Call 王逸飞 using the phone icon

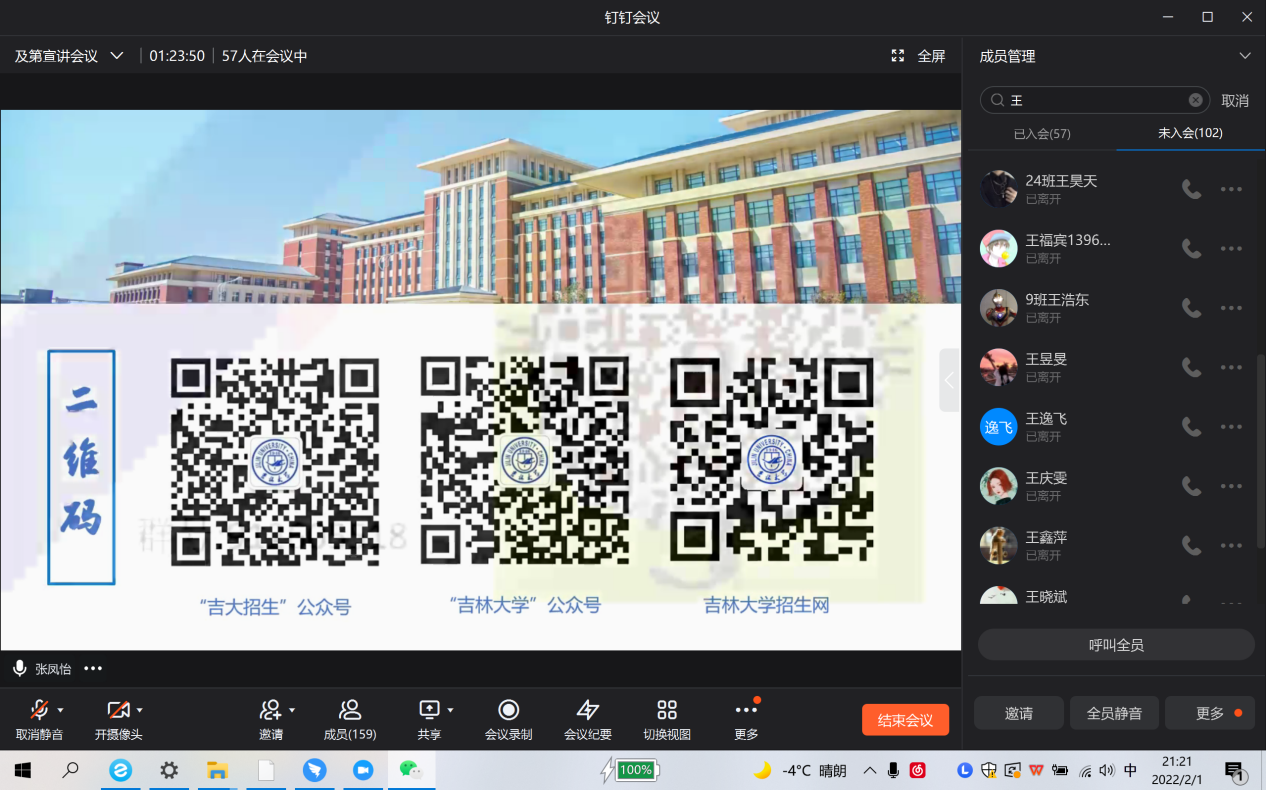pos(1191,427)
